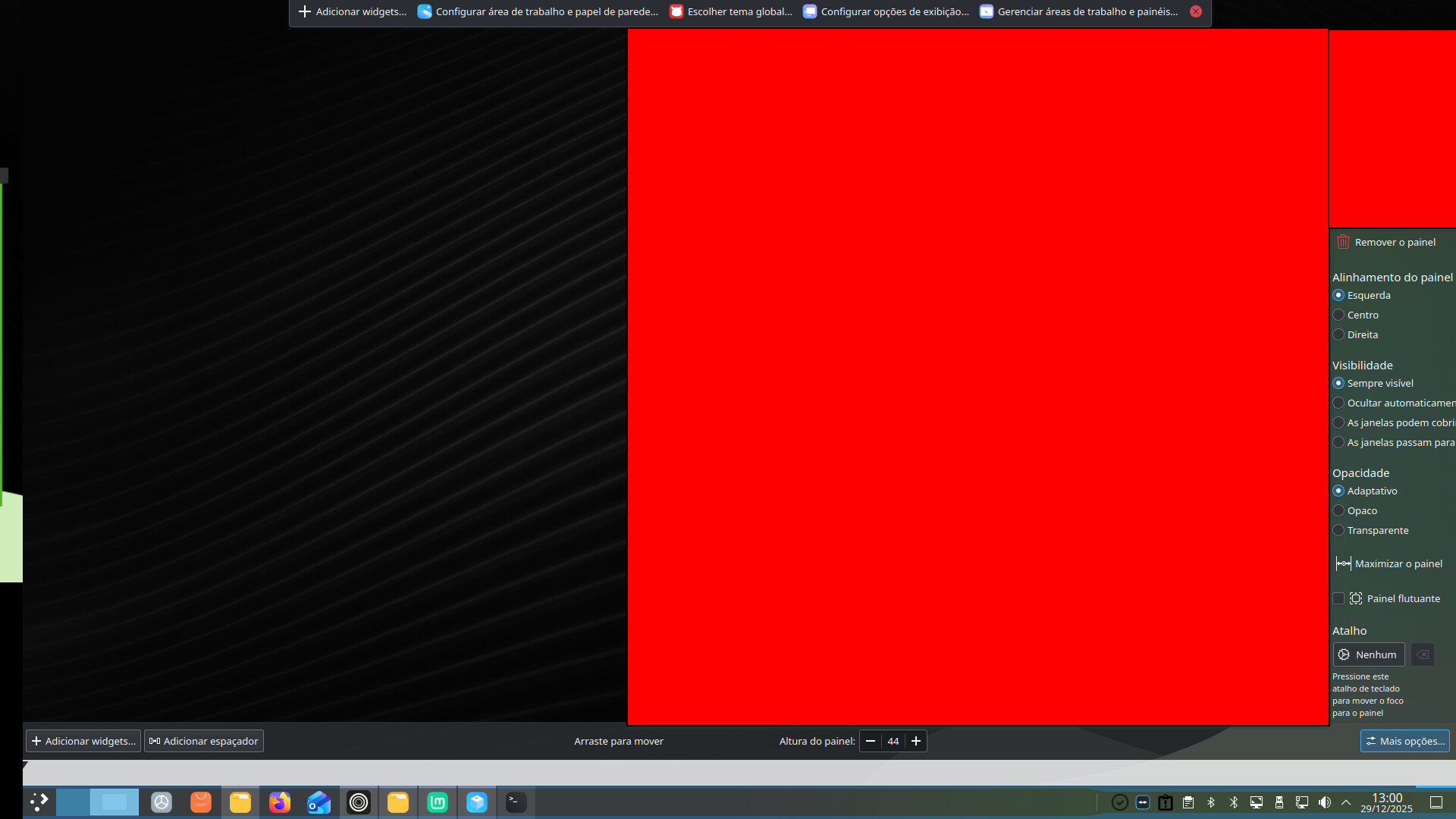Open the Linux Mint app icon
1456x819 pixels.
(x=438, y=802)
